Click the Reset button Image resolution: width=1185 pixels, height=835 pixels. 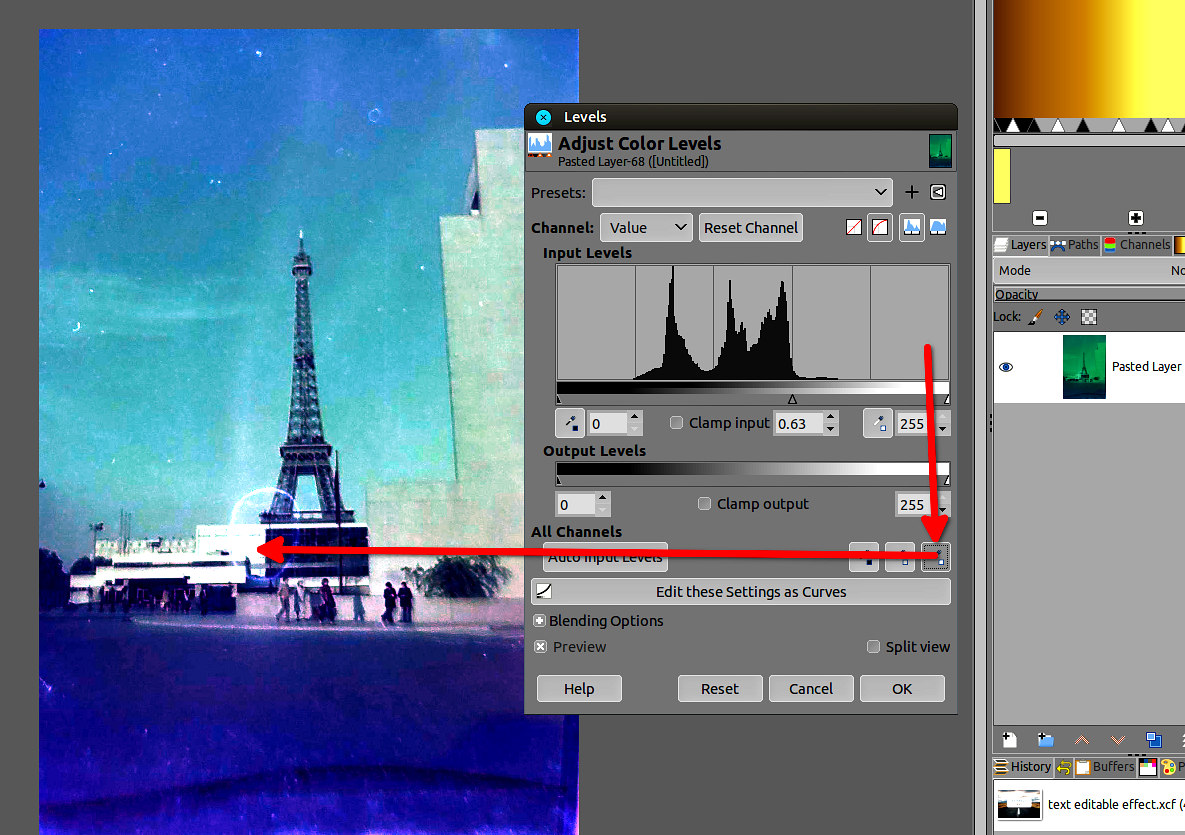click(719, 688)
